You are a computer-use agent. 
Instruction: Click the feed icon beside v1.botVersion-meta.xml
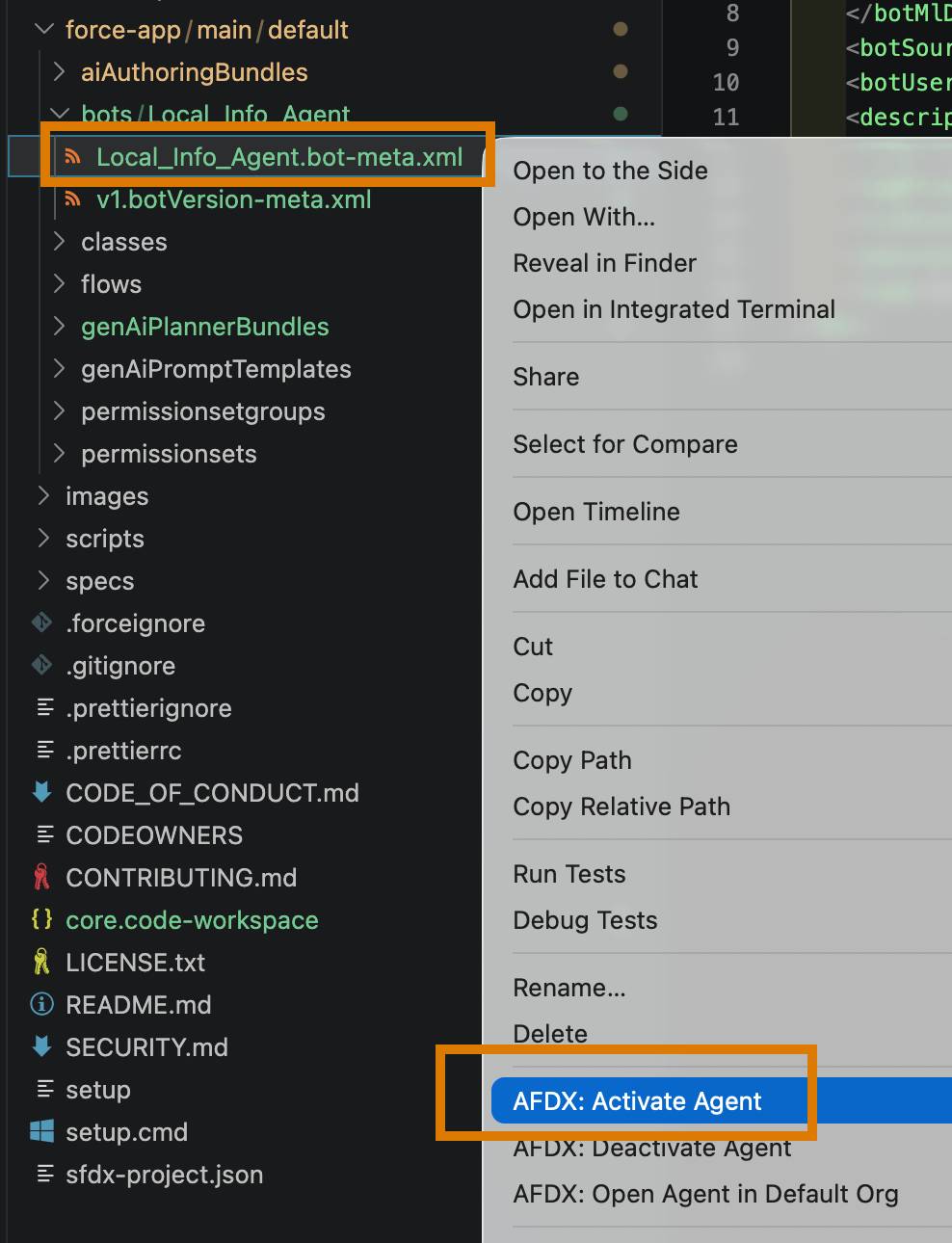75,199
